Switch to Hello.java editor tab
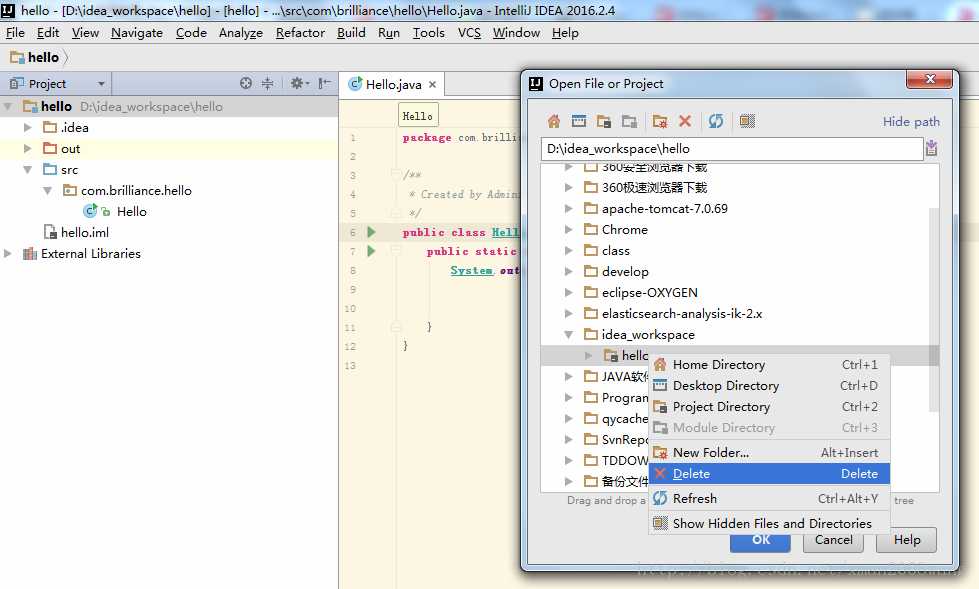 pyautogui.click(x=393, y=84)
